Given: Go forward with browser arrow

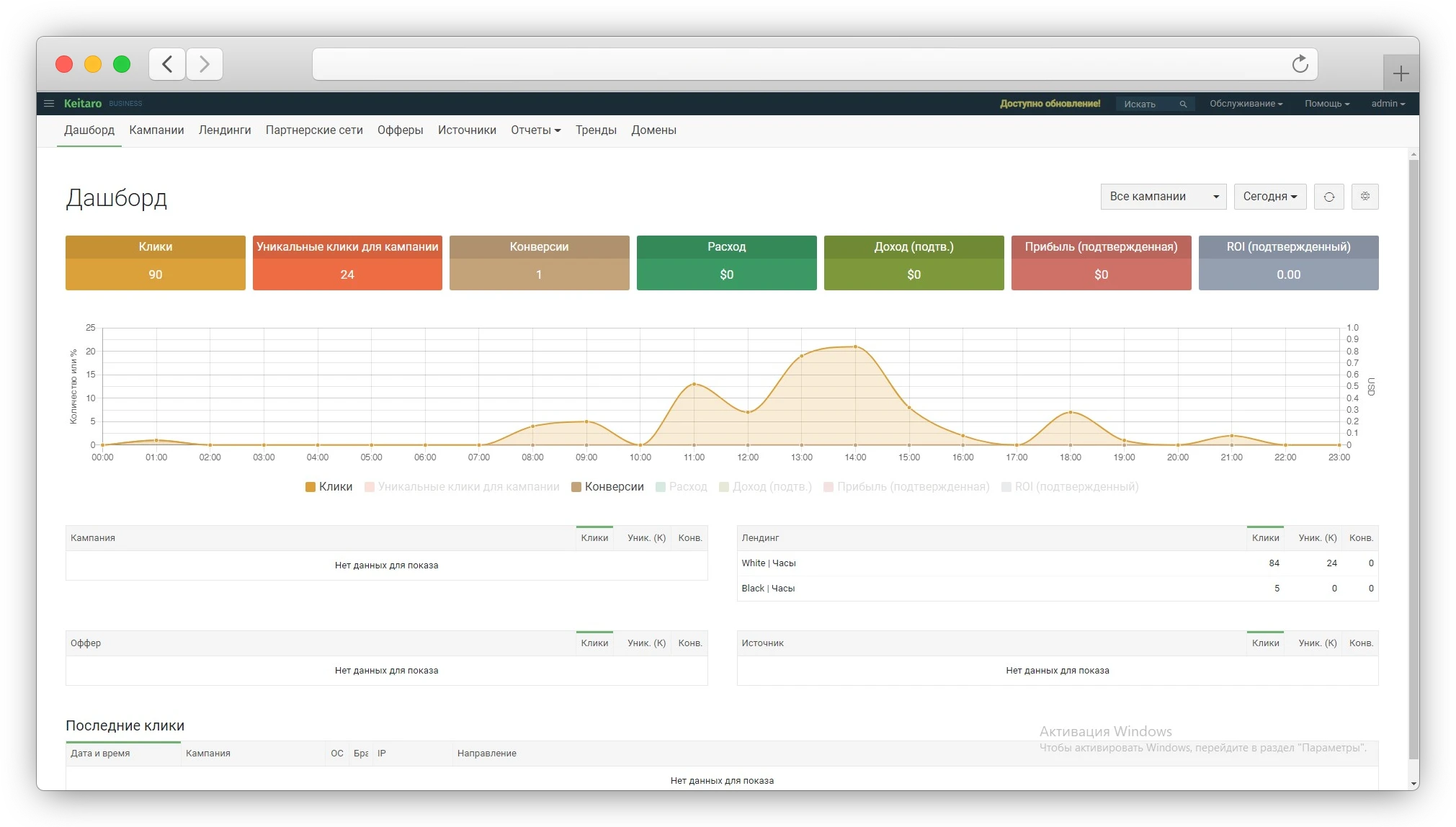Looking at the screenshot, I should point(205,64).
